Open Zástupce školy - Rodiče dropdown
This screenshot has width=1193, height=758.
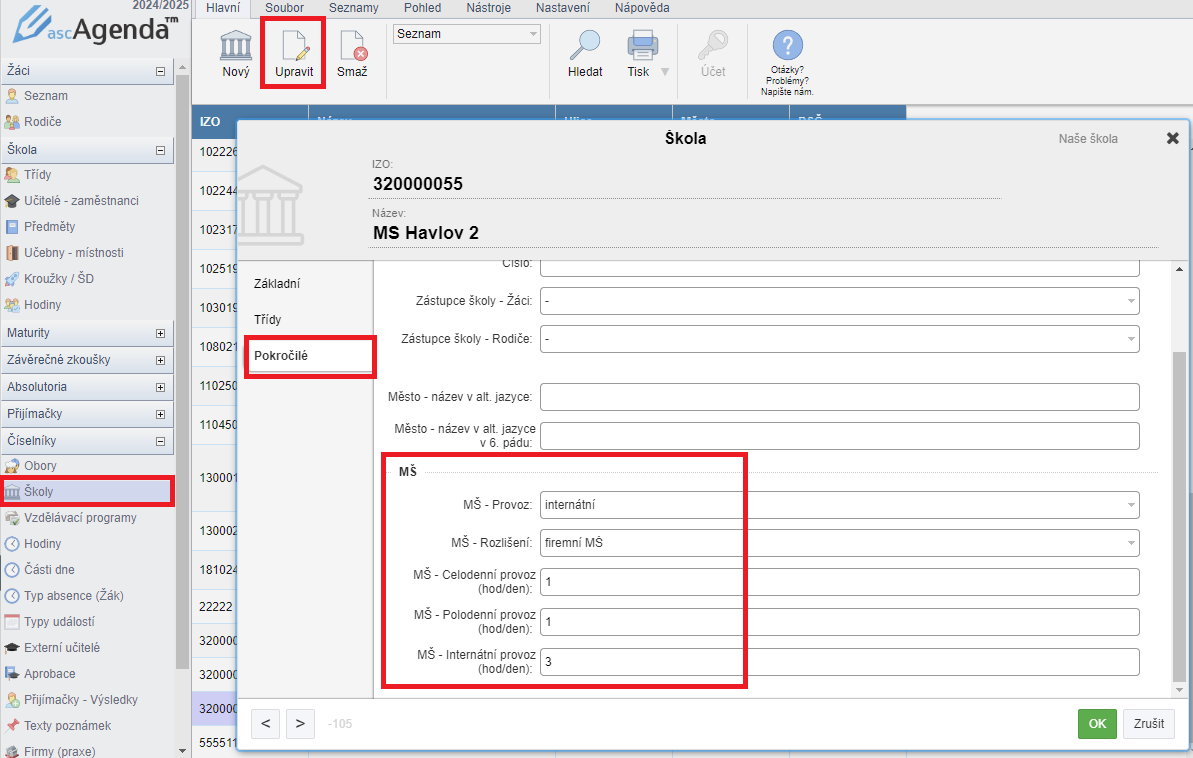(839, 339)
